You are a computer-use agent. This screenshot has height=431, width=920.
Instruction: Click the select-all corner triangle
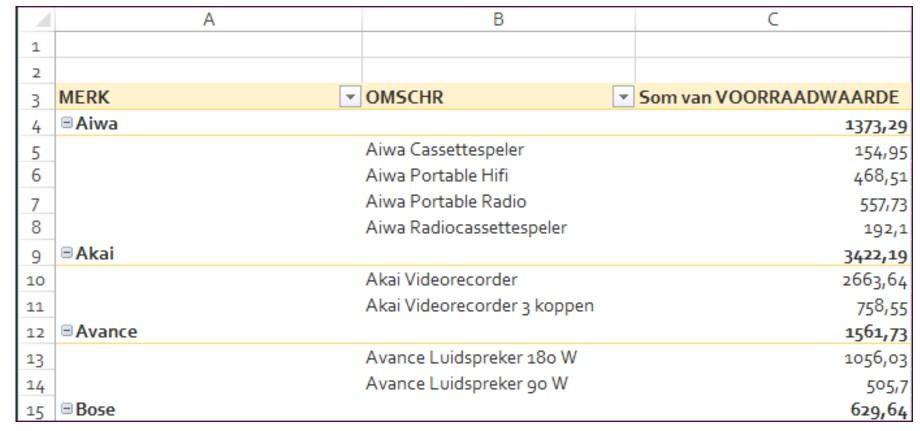click(40, 19)
